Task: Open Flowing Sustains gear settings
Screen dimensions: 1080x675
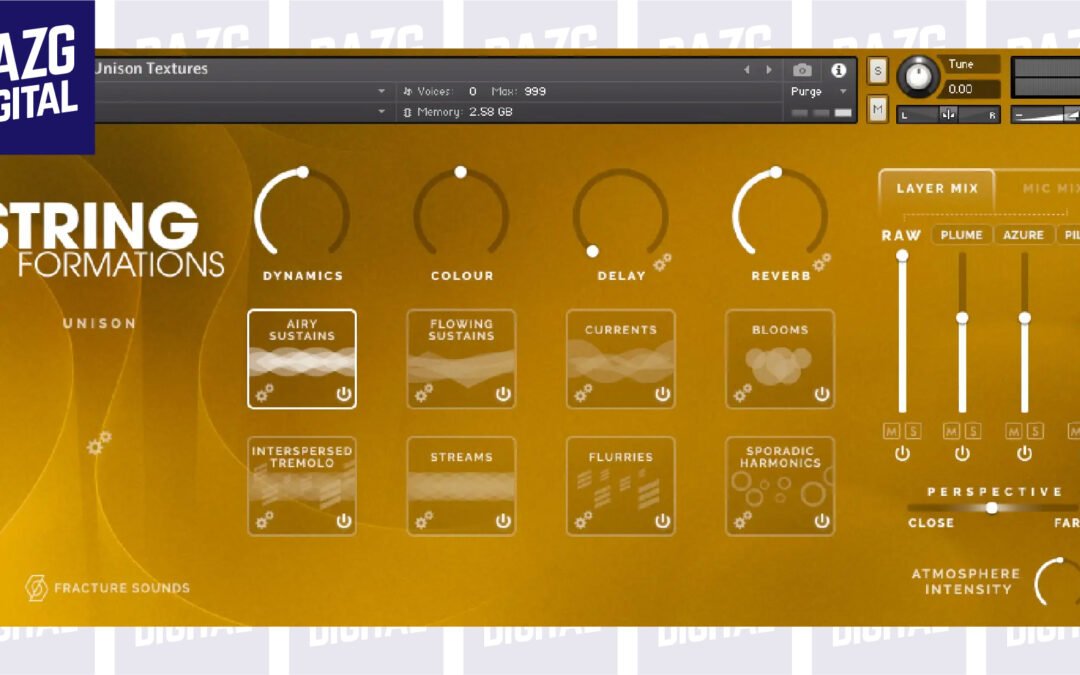Action: click(424, 393)
